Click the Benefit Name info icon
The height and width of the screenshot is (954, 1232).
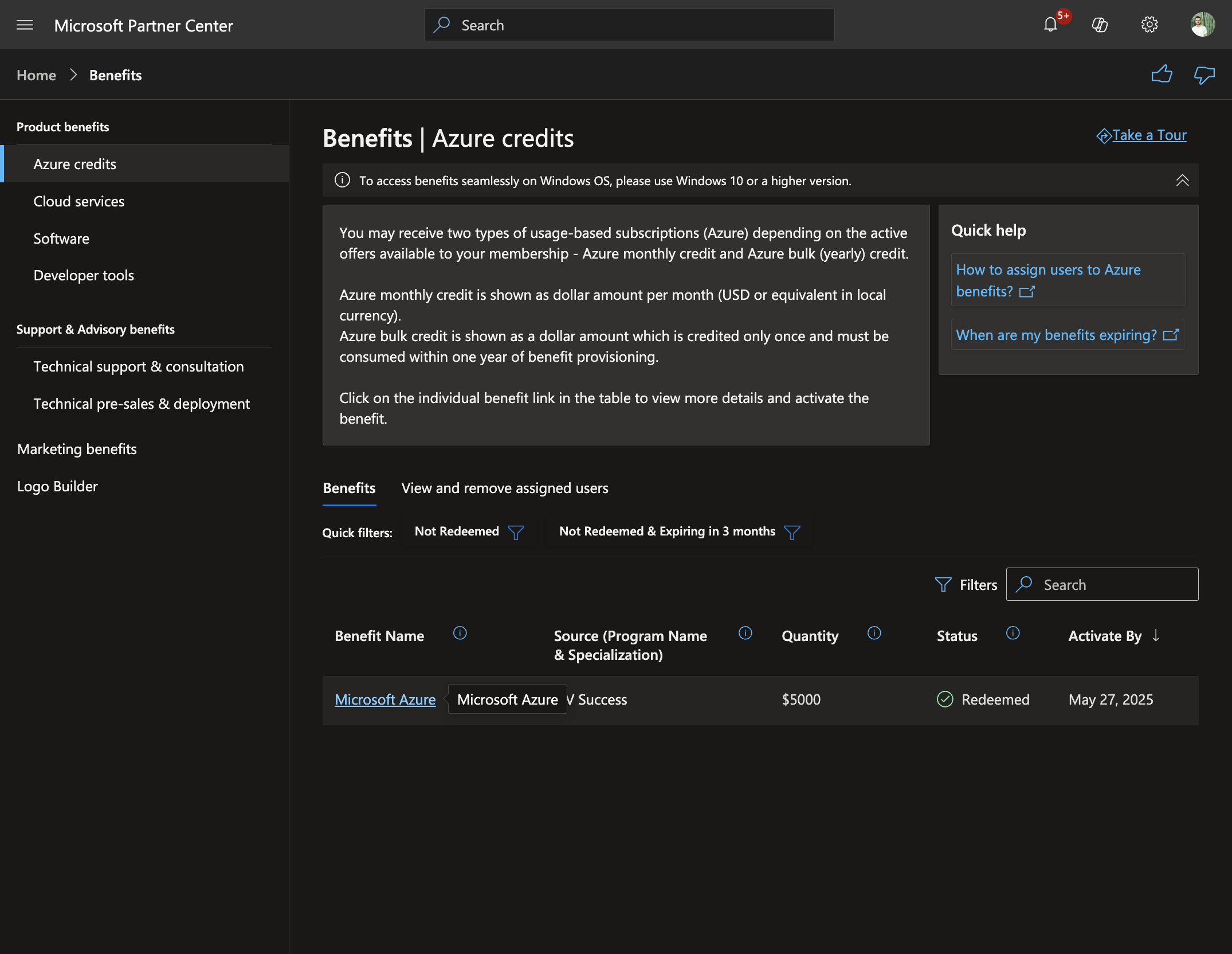coord(460,633)
